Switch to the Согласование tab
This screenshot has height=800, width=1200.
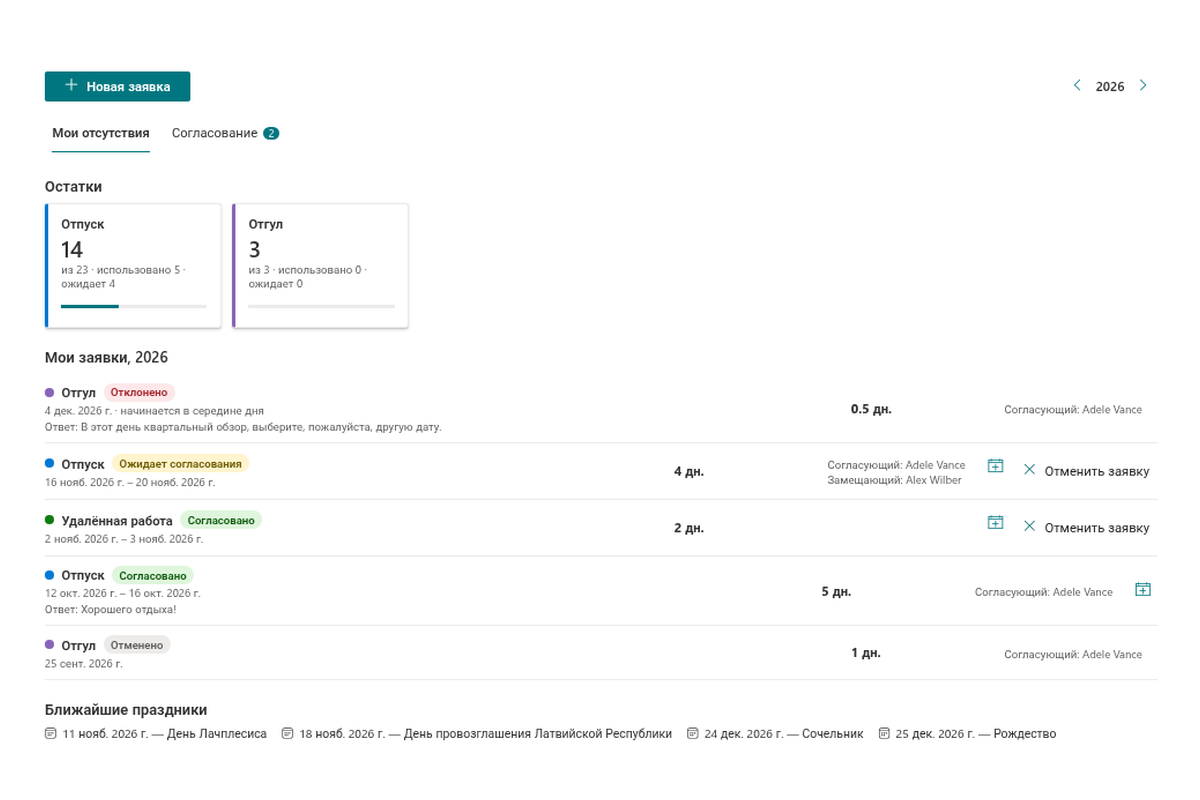(225, 133)
